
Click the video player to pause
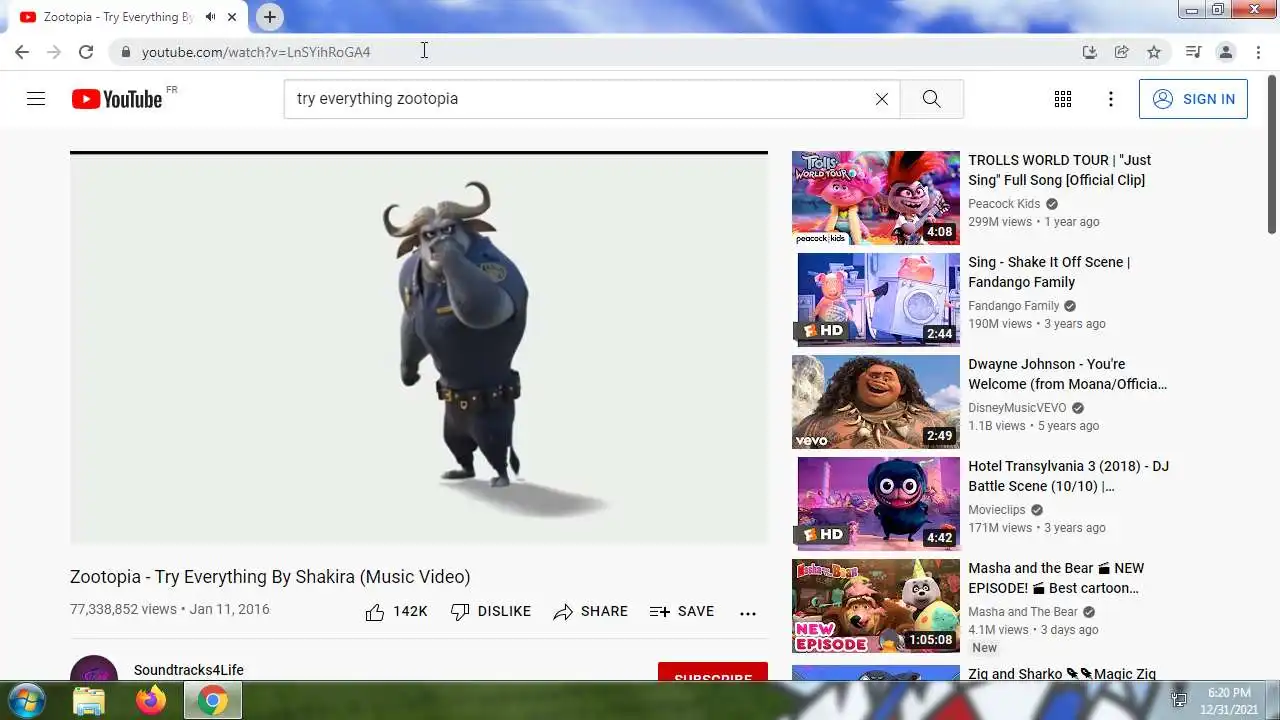point(419,348)
